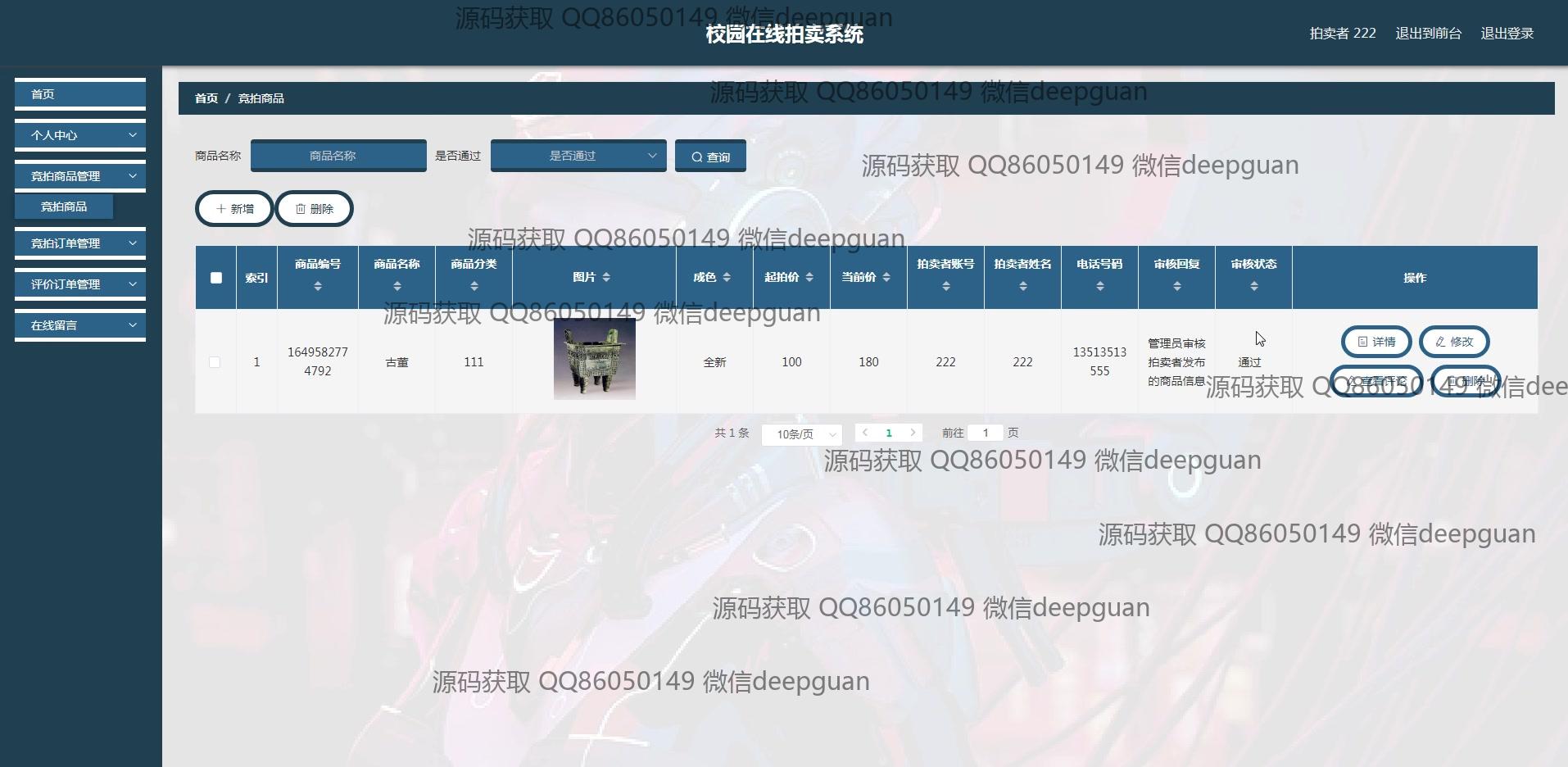Click the 删除 button beside 新增
This screenshot has width=1568, height=767.
pos(315,209)
